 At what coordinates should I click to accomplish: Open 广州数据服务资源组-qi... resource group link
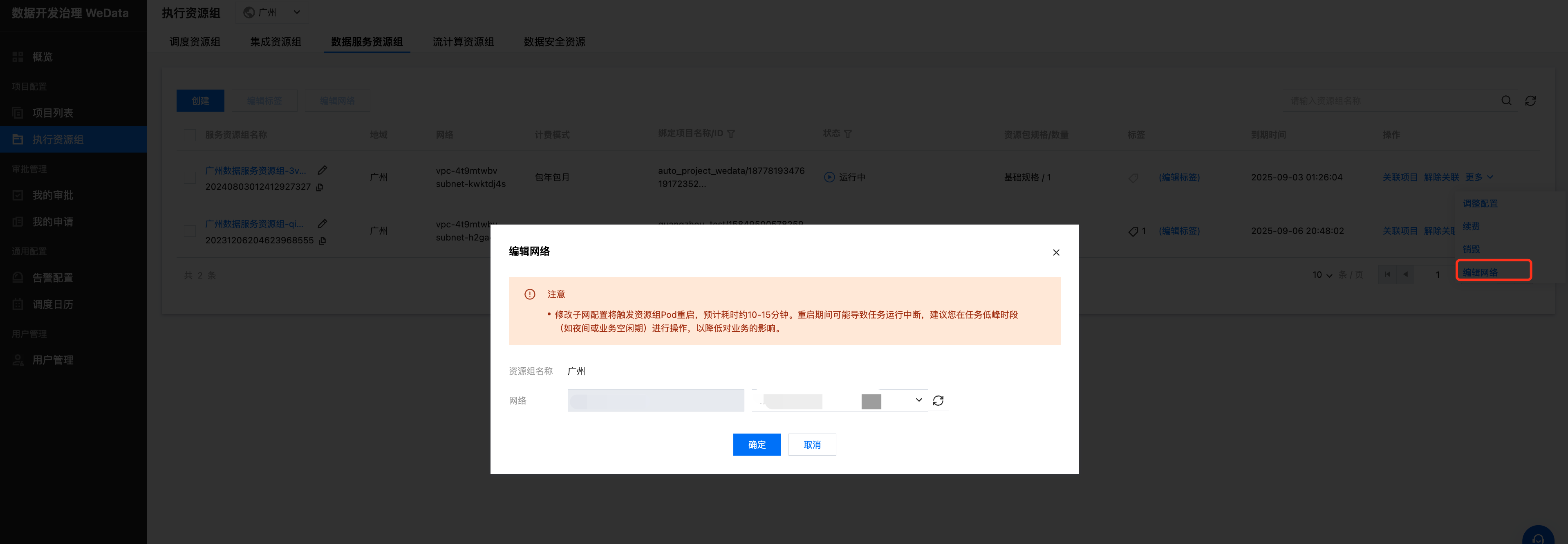pos(254,224)
